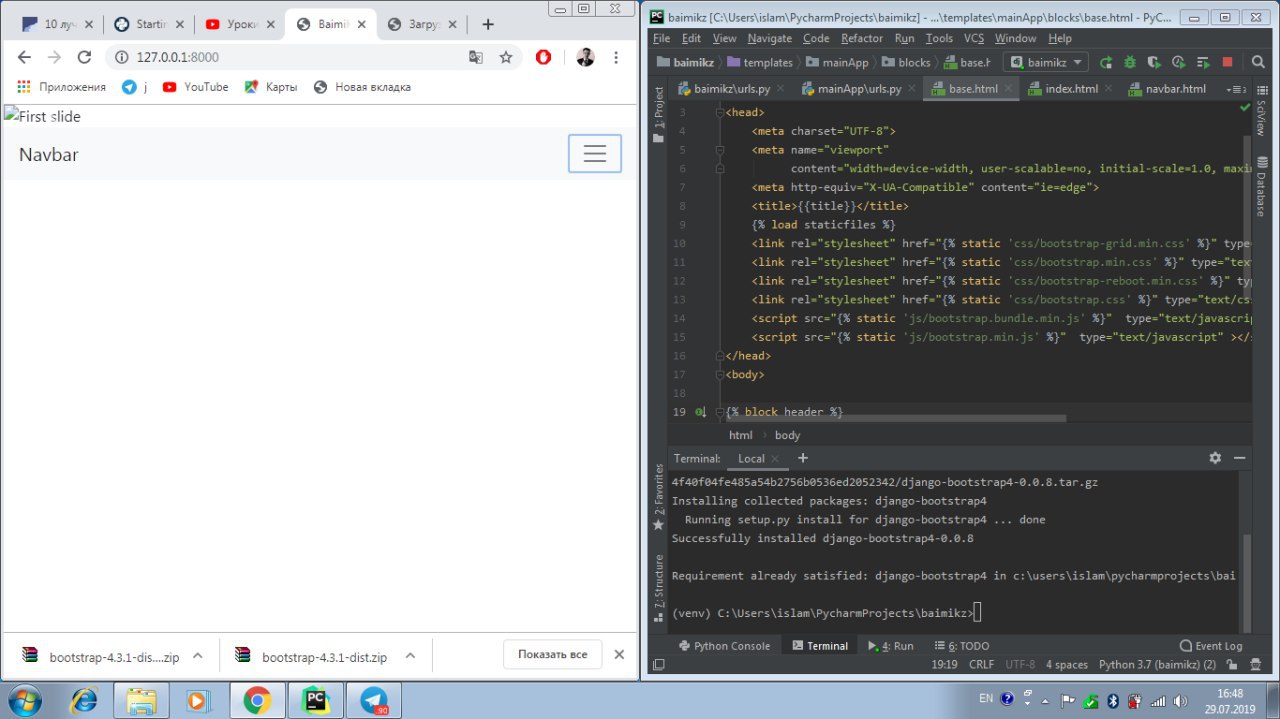Viewport: 1280px width, 719px height.
Task: Click the Profile run icon
Action: [x=1178, y=62]
